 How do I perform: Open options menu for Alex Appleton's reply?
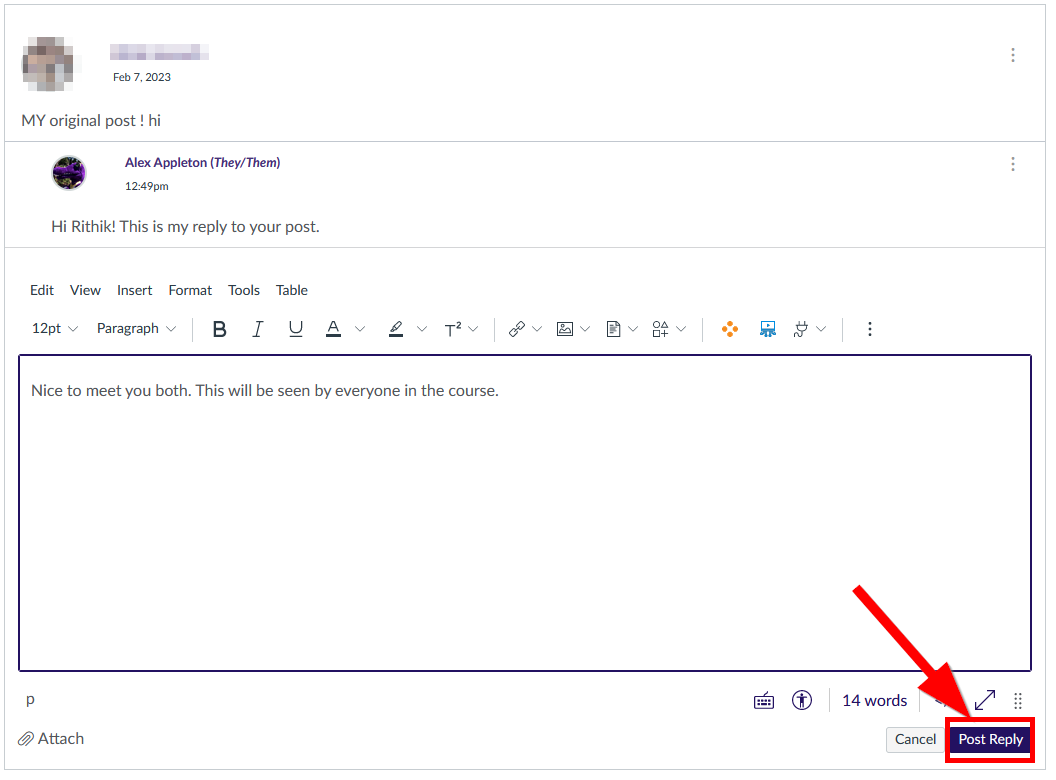coord(1013,164)
